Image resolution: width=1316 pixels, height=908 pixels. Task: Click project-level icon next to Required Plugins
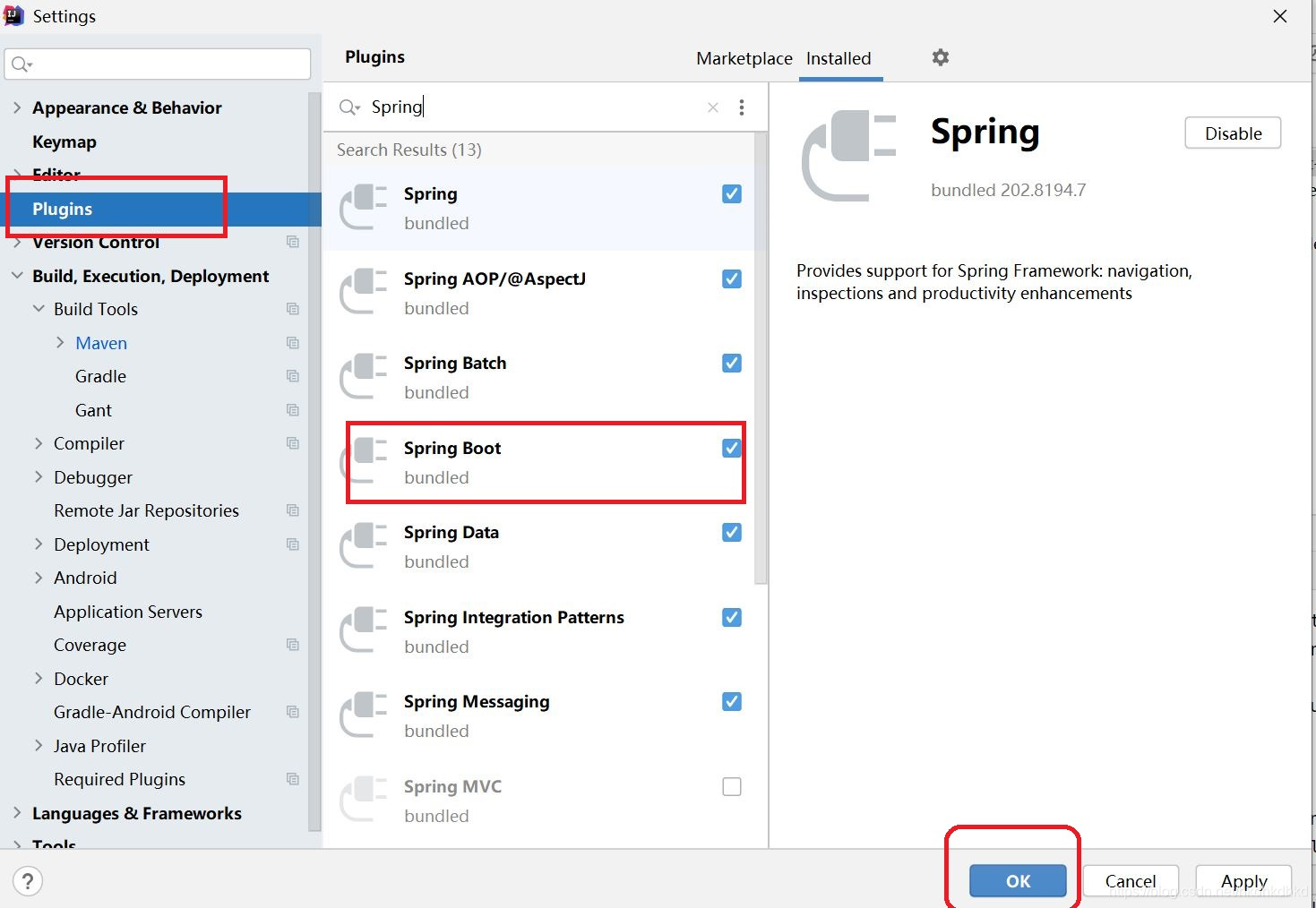[x=292, y=779]
